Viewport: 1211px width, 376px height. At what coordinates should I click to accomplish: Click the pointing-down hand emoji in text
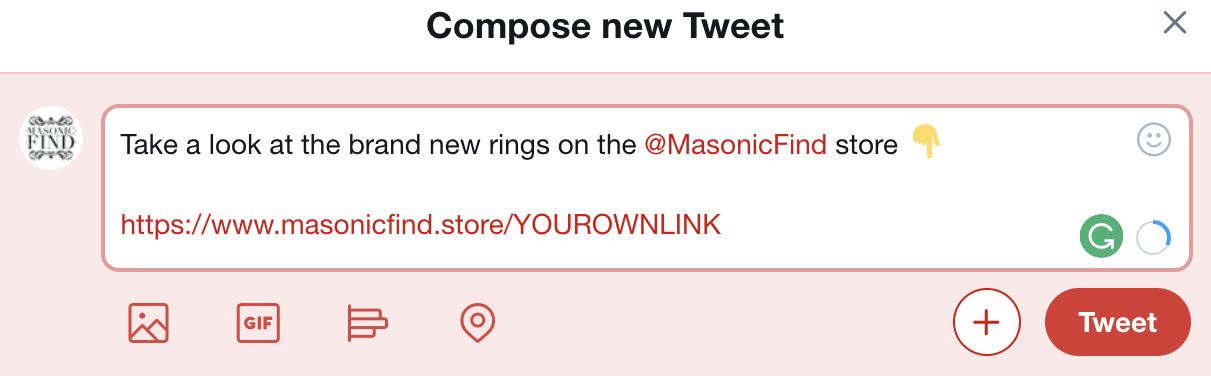(x=926, y=144)
